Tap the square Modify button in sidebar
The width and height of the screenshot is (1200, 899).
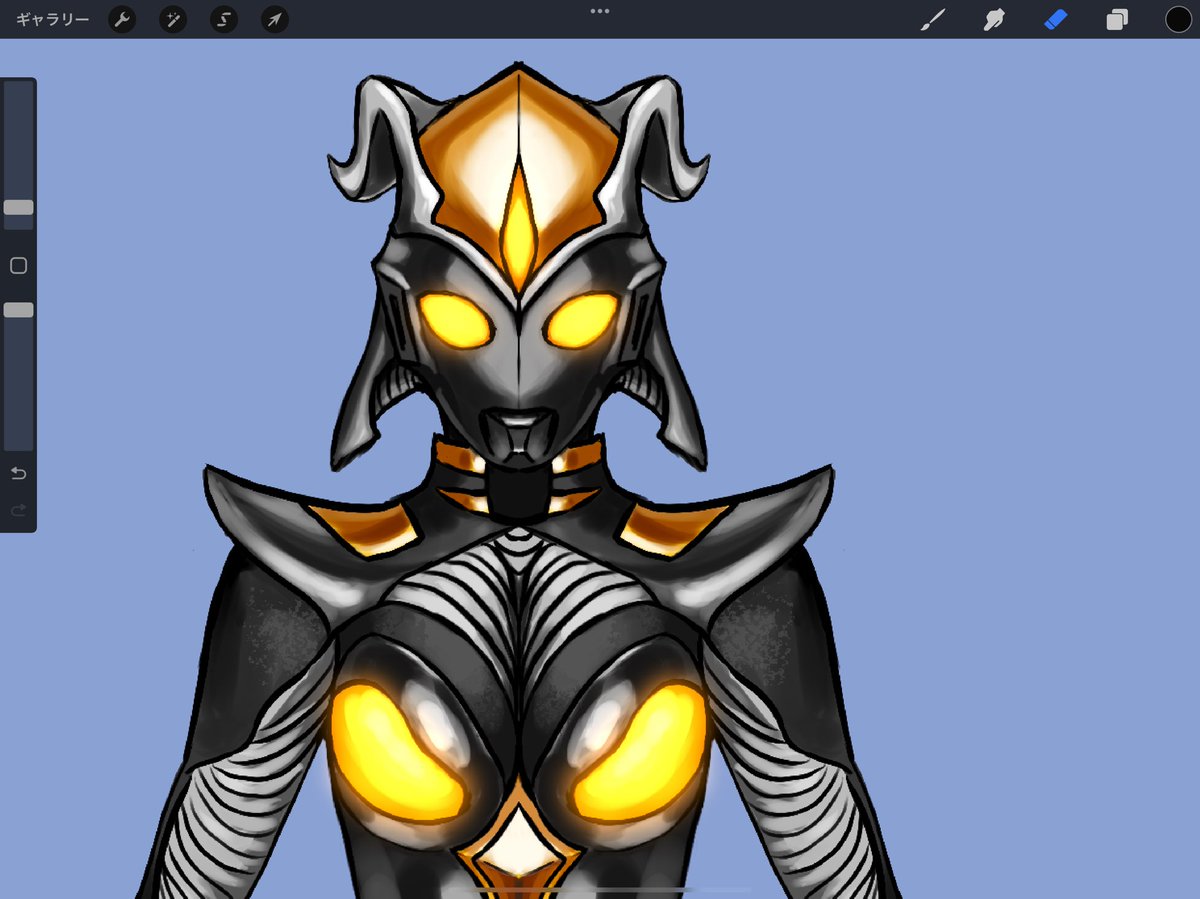click(x=18, y=265)
